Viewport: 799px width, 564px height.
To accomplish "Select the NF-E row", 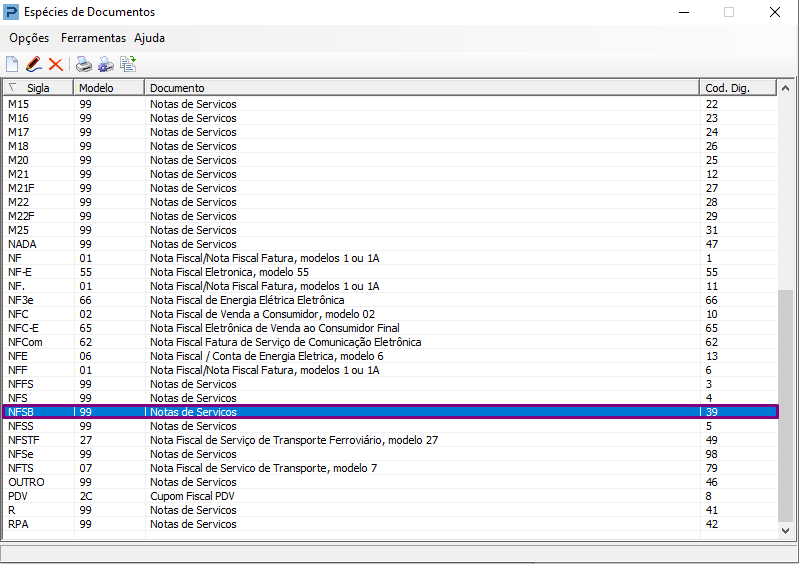I will click(x=390, y=272).
